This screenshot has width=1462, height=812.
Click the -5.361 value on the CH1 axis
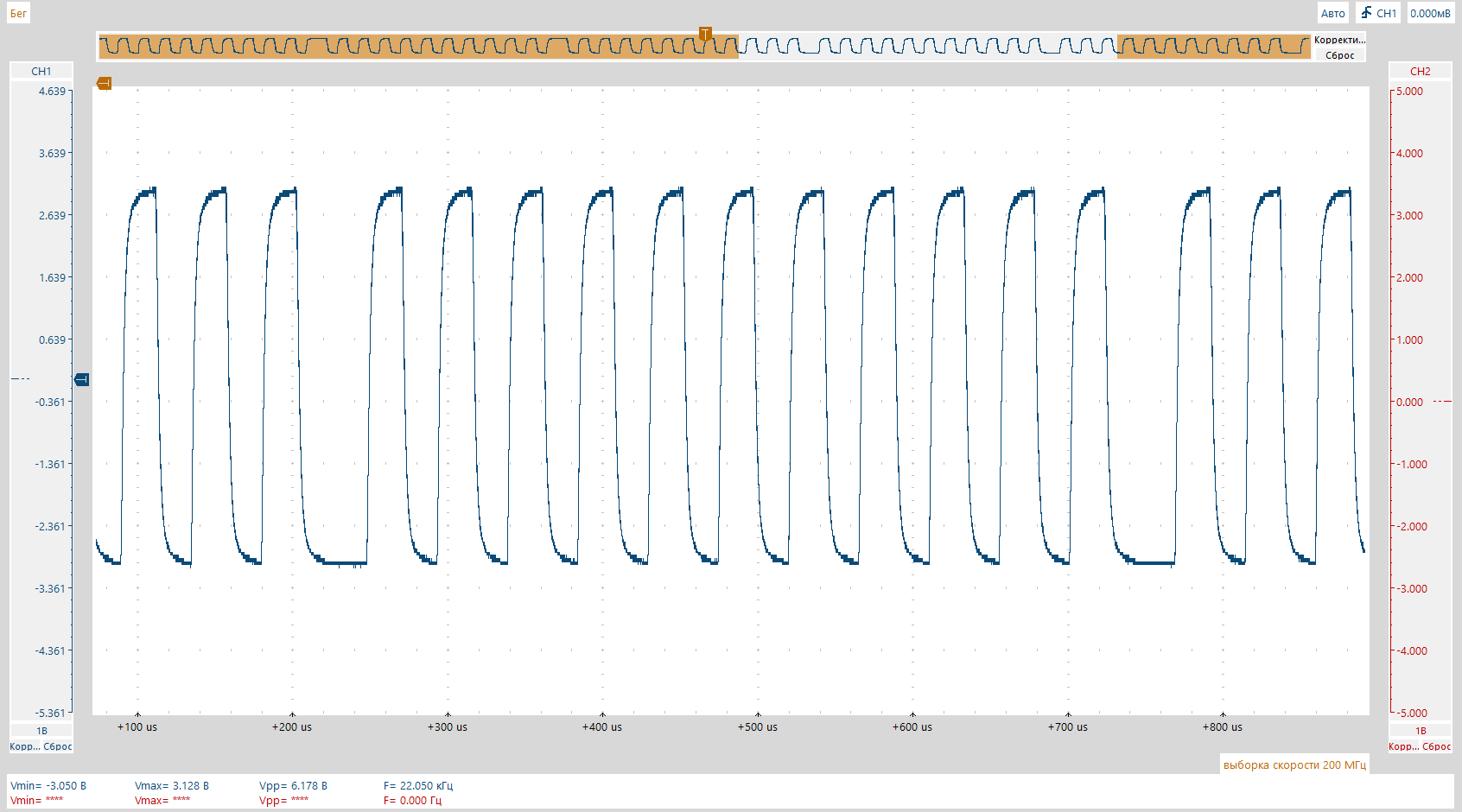(x=50, y=713)
